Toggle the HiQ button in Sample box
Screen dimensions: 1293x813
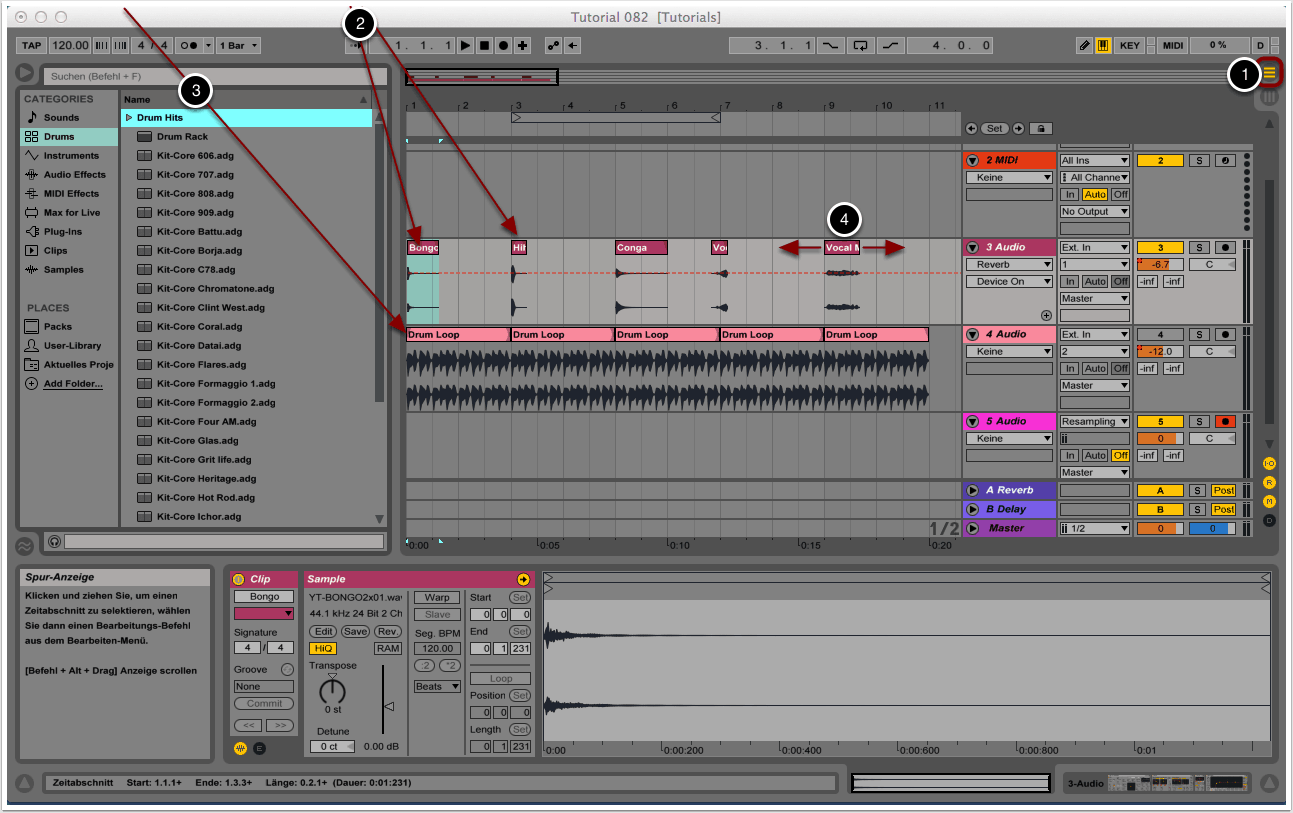coord(323,649)
